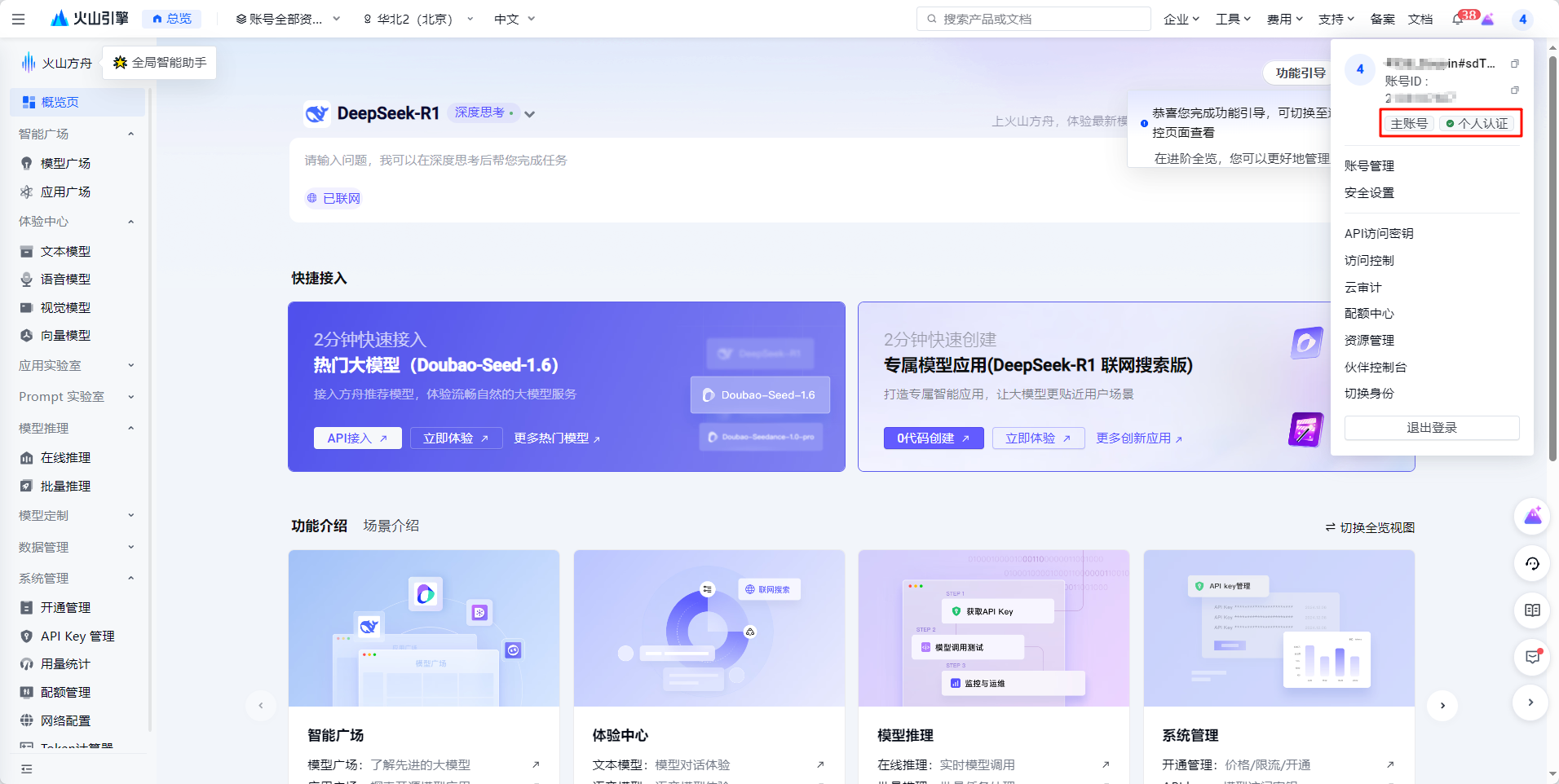
Task: Select API访问密钥 in the account menu
Action: pyautogui.click(x=1379, y=234)
